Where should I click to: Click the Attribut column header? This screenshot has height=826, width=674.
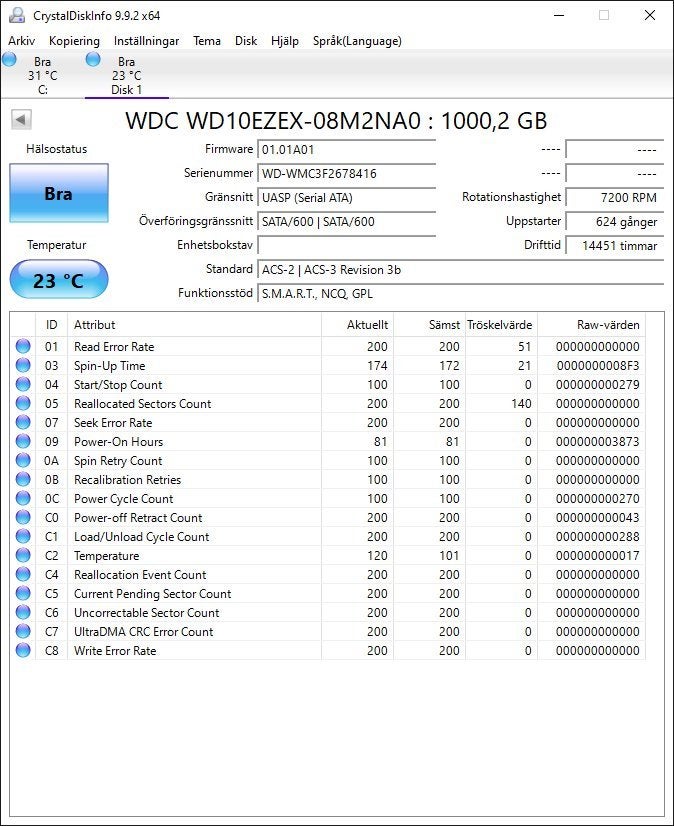194,324
